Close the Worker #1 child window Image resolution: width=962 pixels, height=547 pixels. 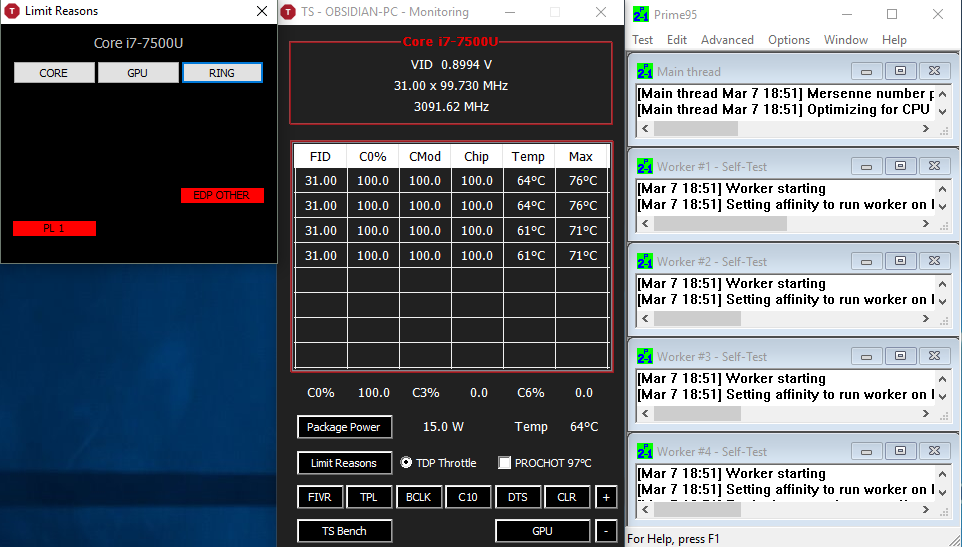coord(934,166)
